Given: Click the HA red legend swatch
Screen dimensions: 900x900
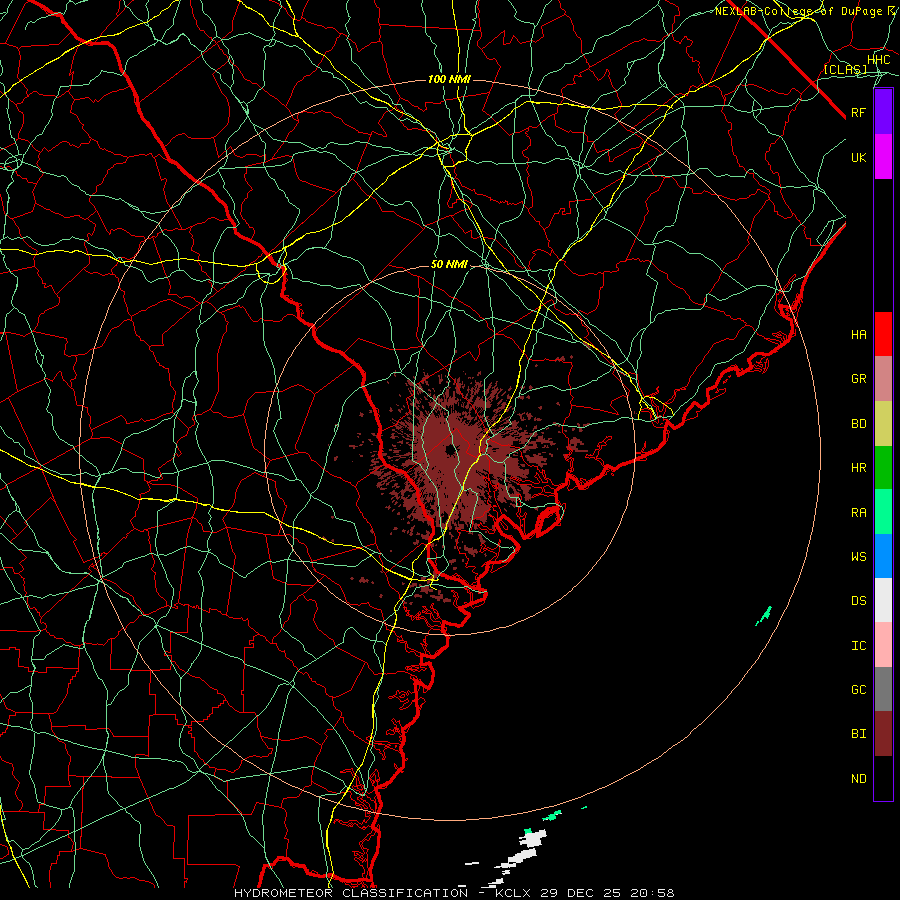Looking at the screenshot, I should [x=883, y=334].
